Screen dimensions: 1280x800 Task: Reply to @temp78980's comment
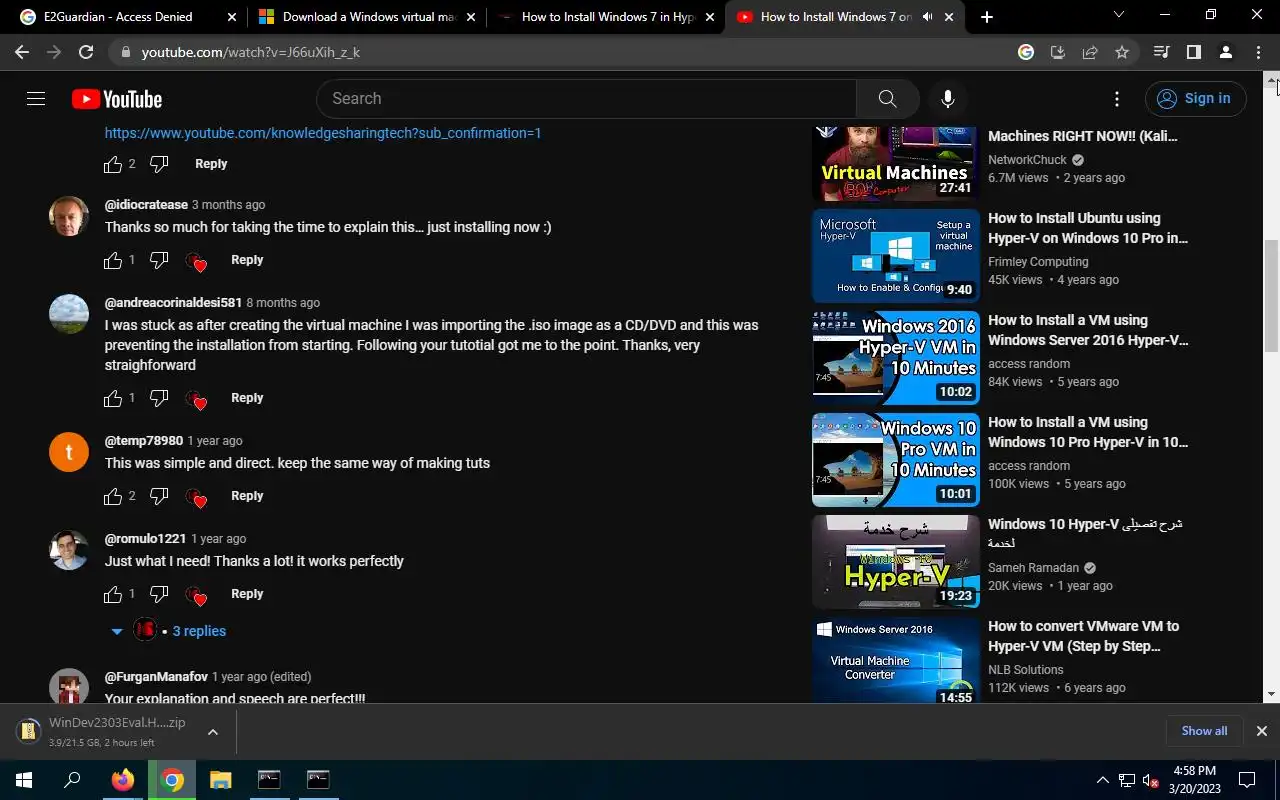pos(247,496)
